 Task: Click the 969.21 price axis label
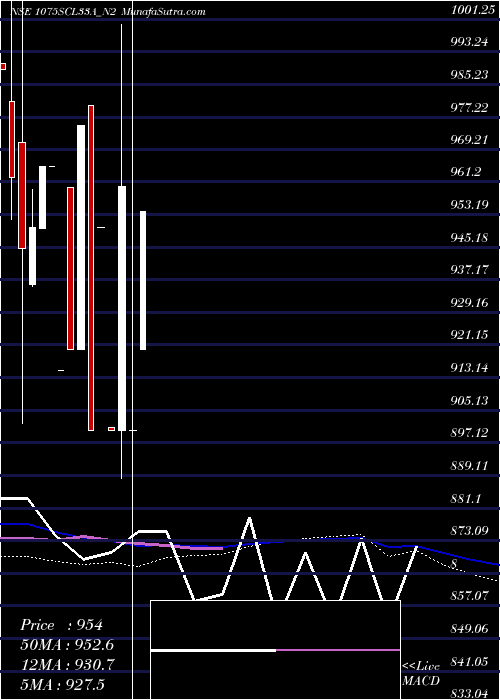coord(471,140)
